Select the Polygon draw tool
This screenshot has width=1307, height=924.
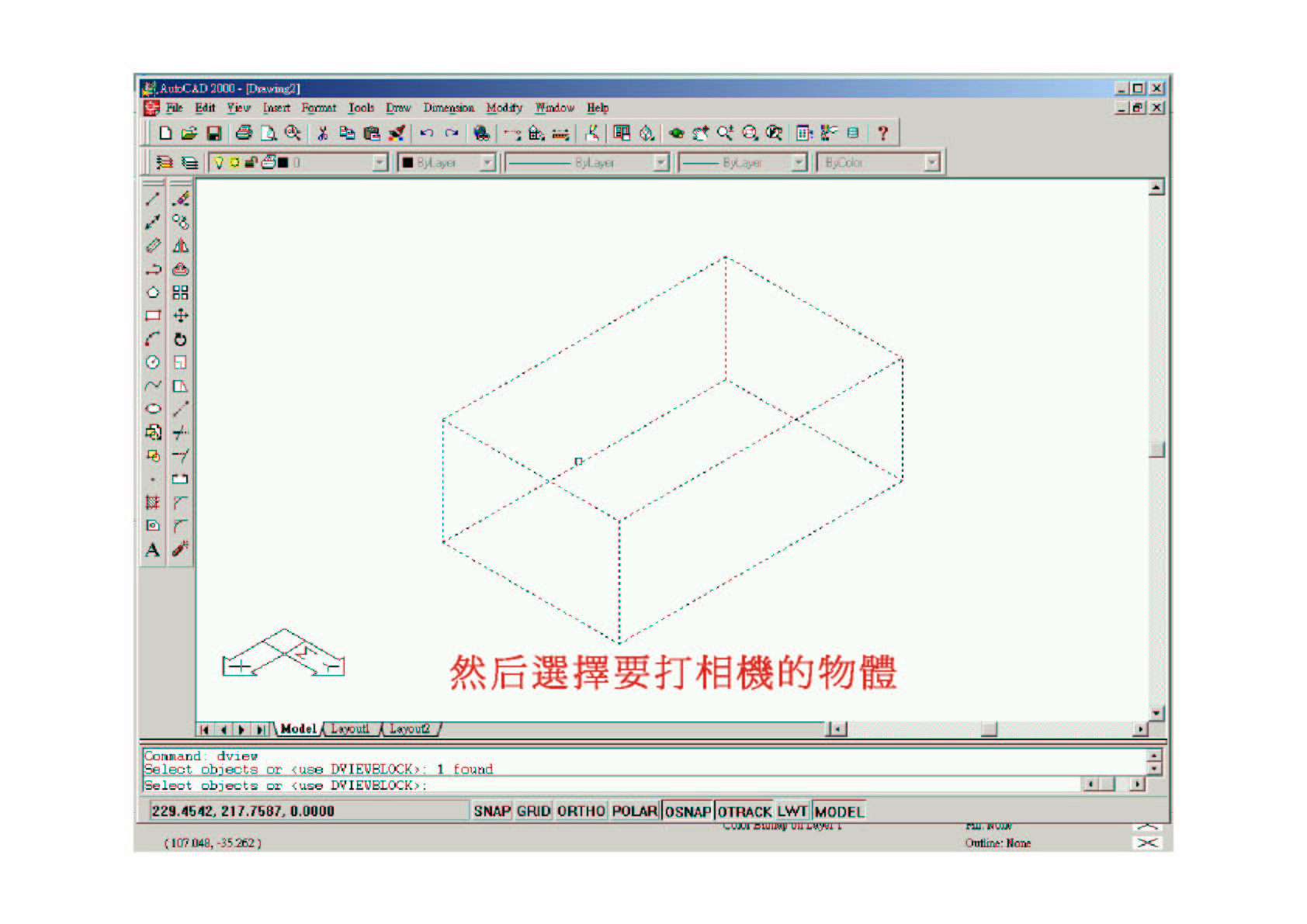click(x=153, y=292)
